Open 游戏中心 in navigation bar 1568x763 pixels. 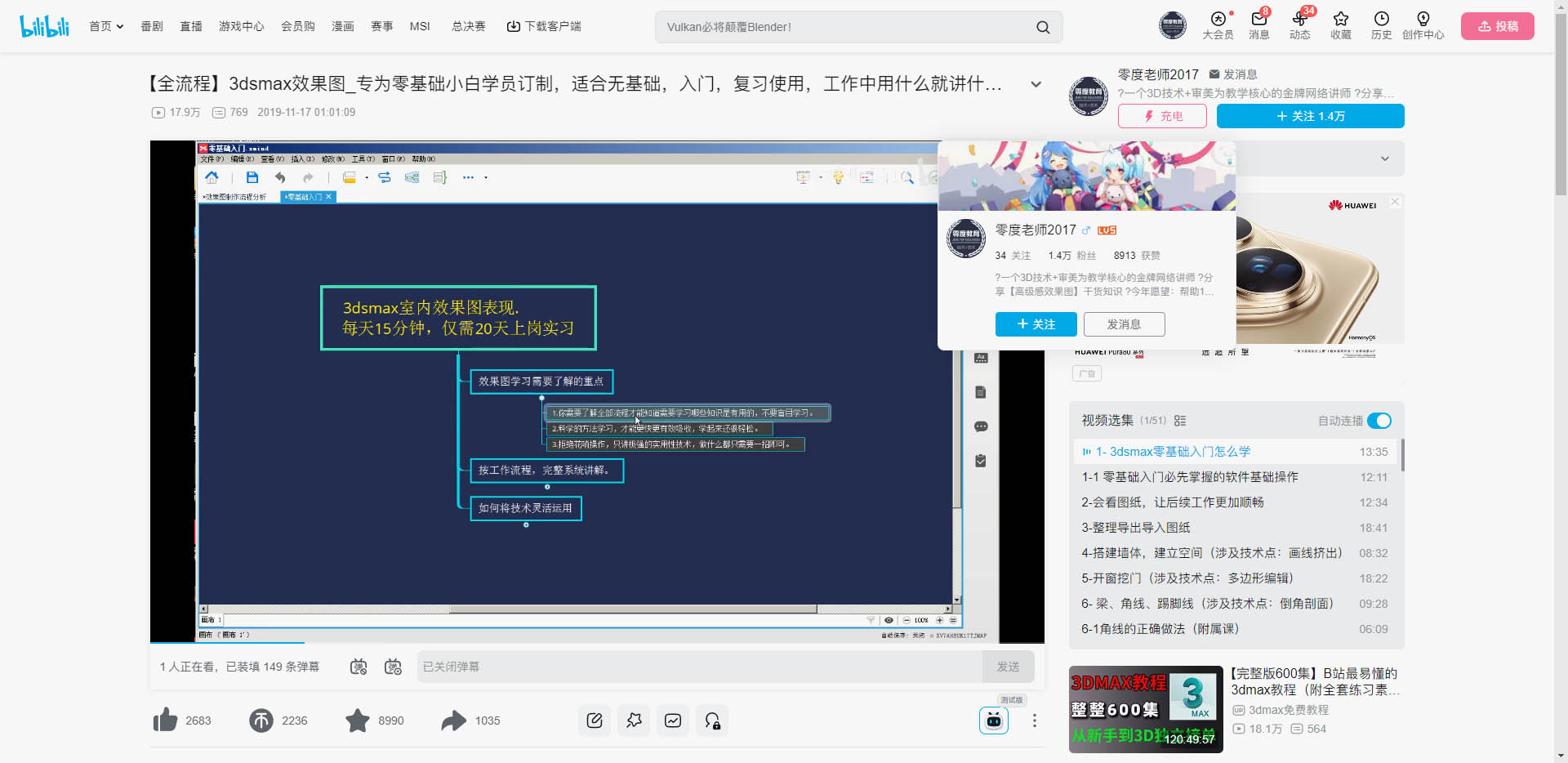point(242,26)
